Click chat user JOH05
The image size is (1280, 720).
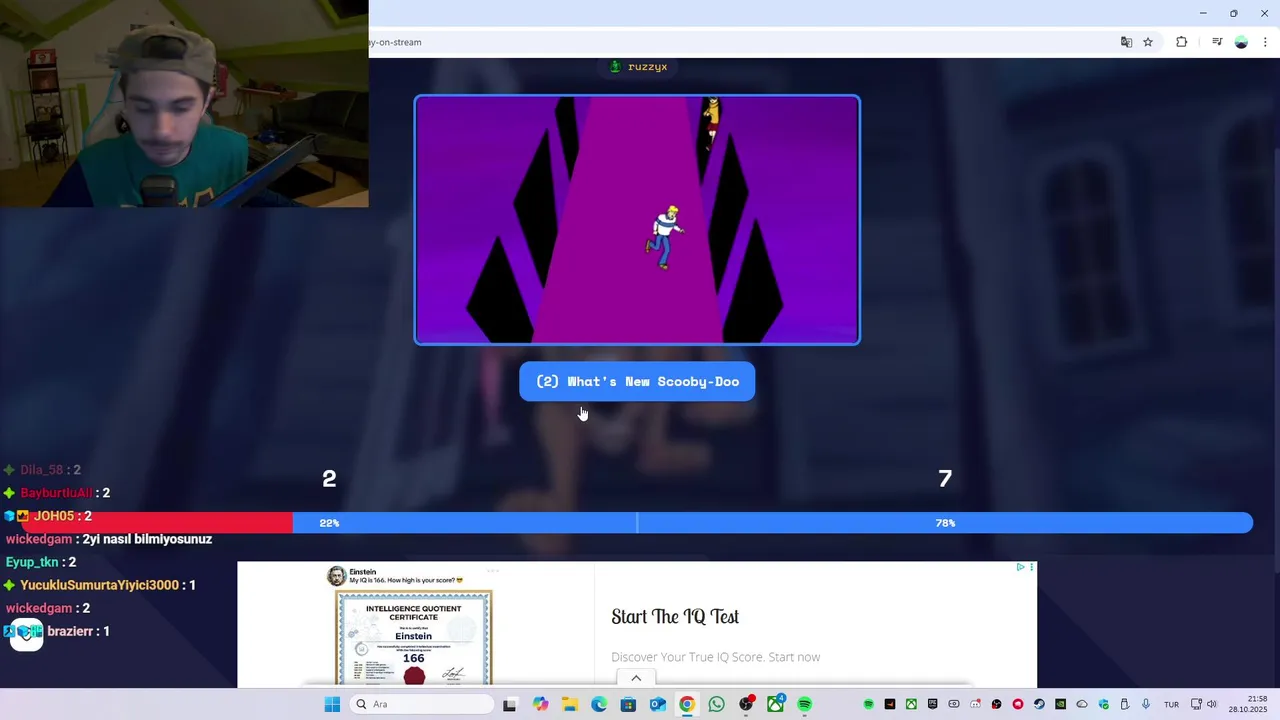[x=54, y=516]
